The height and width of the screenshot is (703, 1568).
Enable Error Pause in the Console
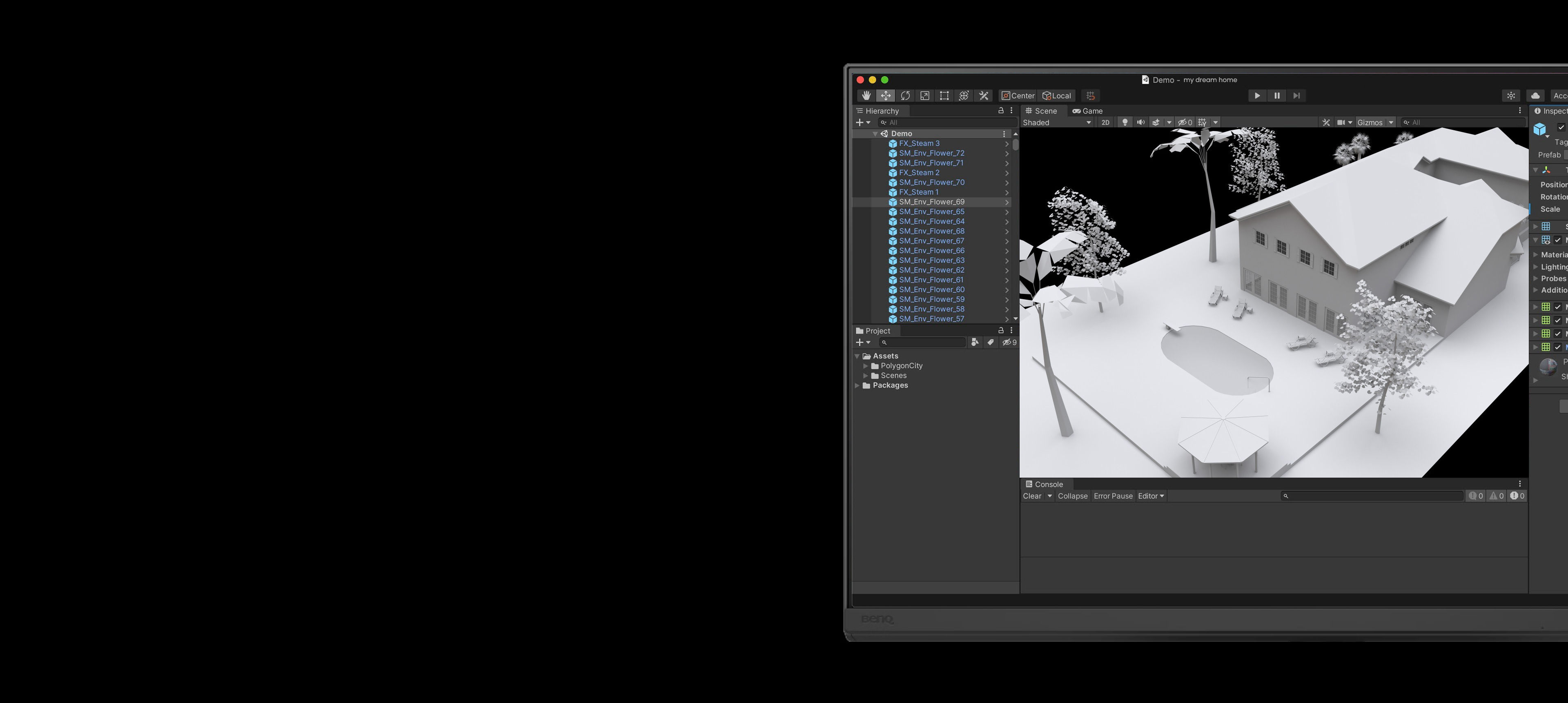pos(1113,496)
